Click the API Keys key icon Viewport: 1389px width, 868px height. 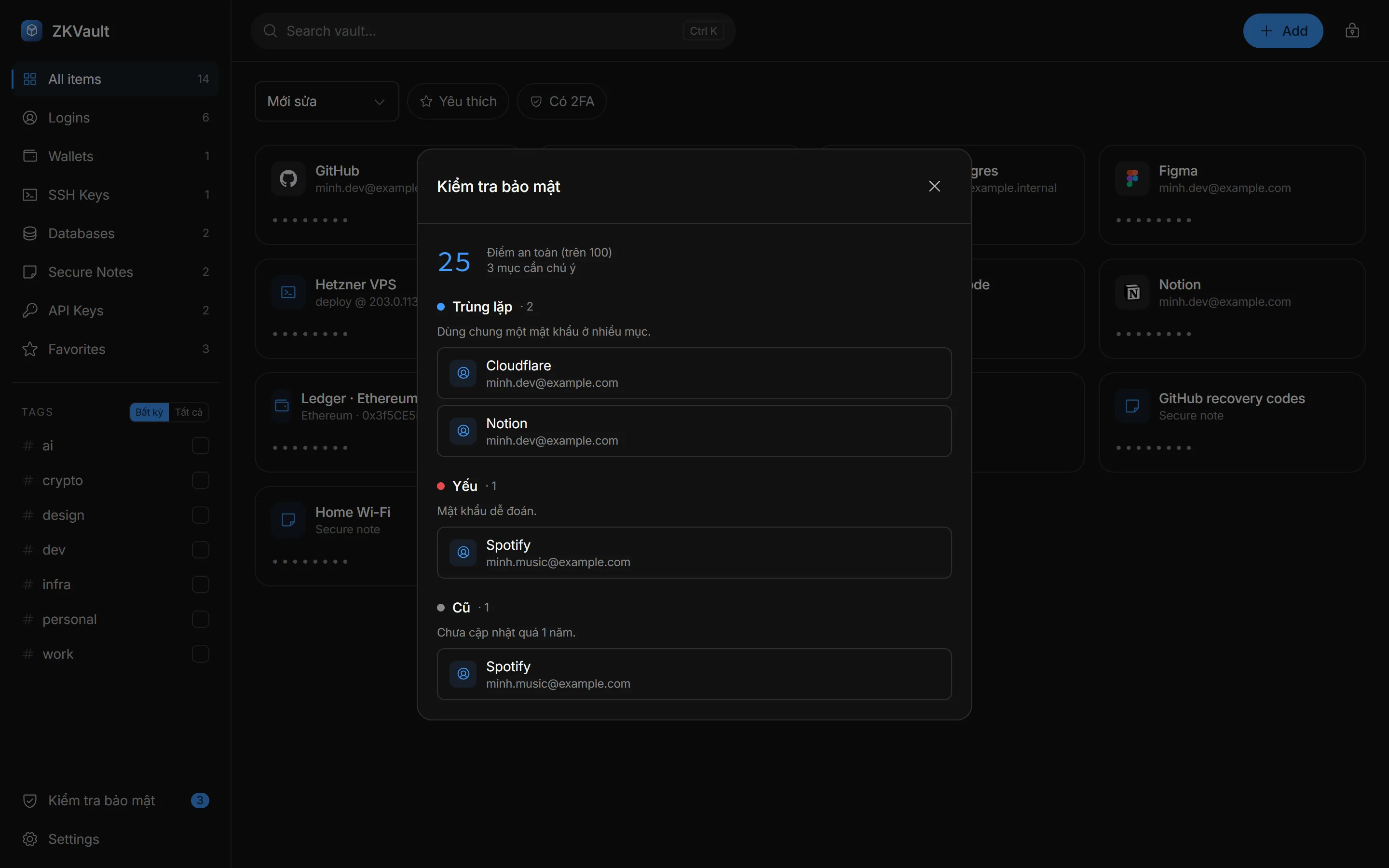coord(30,311)
